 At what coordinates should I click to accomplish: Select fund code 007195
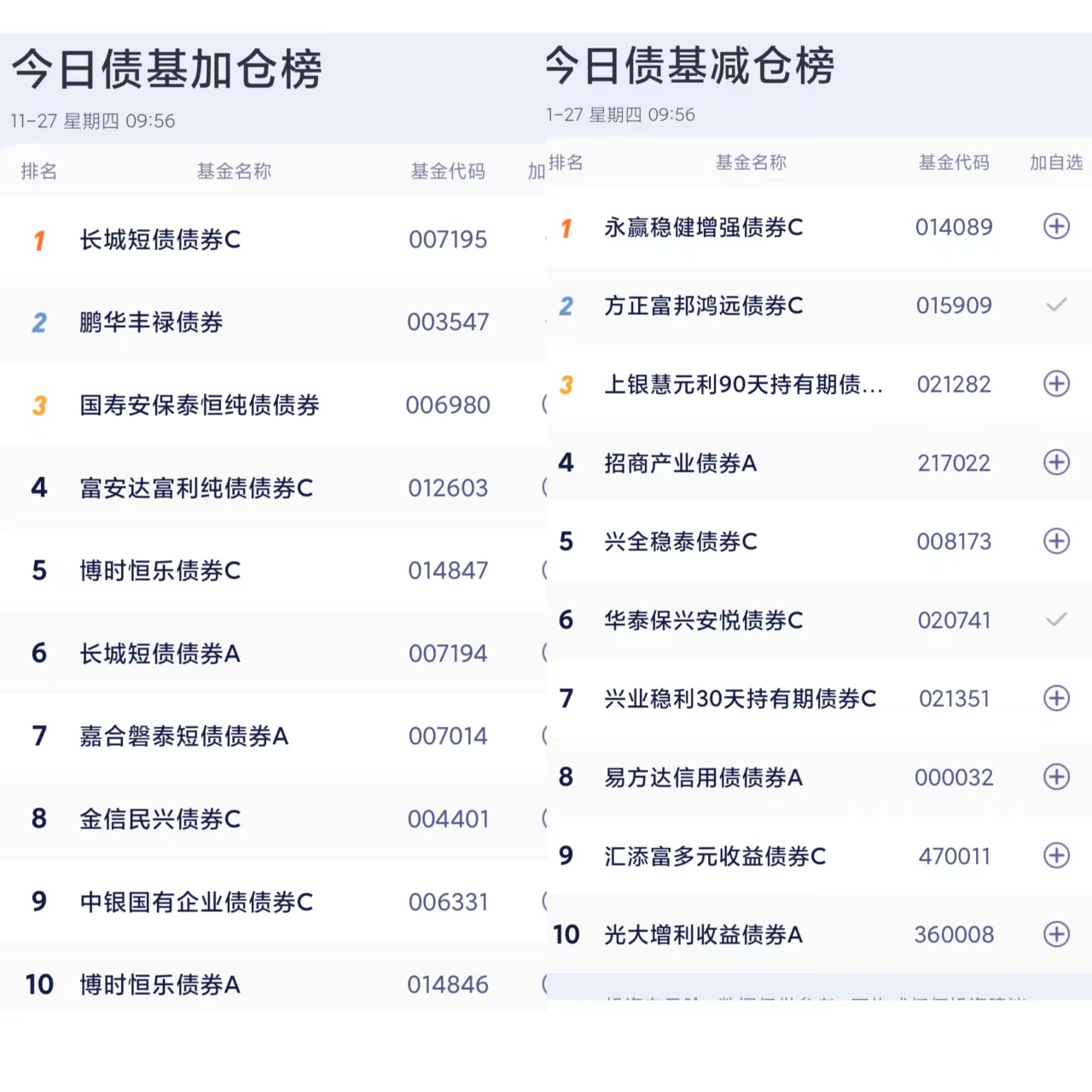[448, 240]
